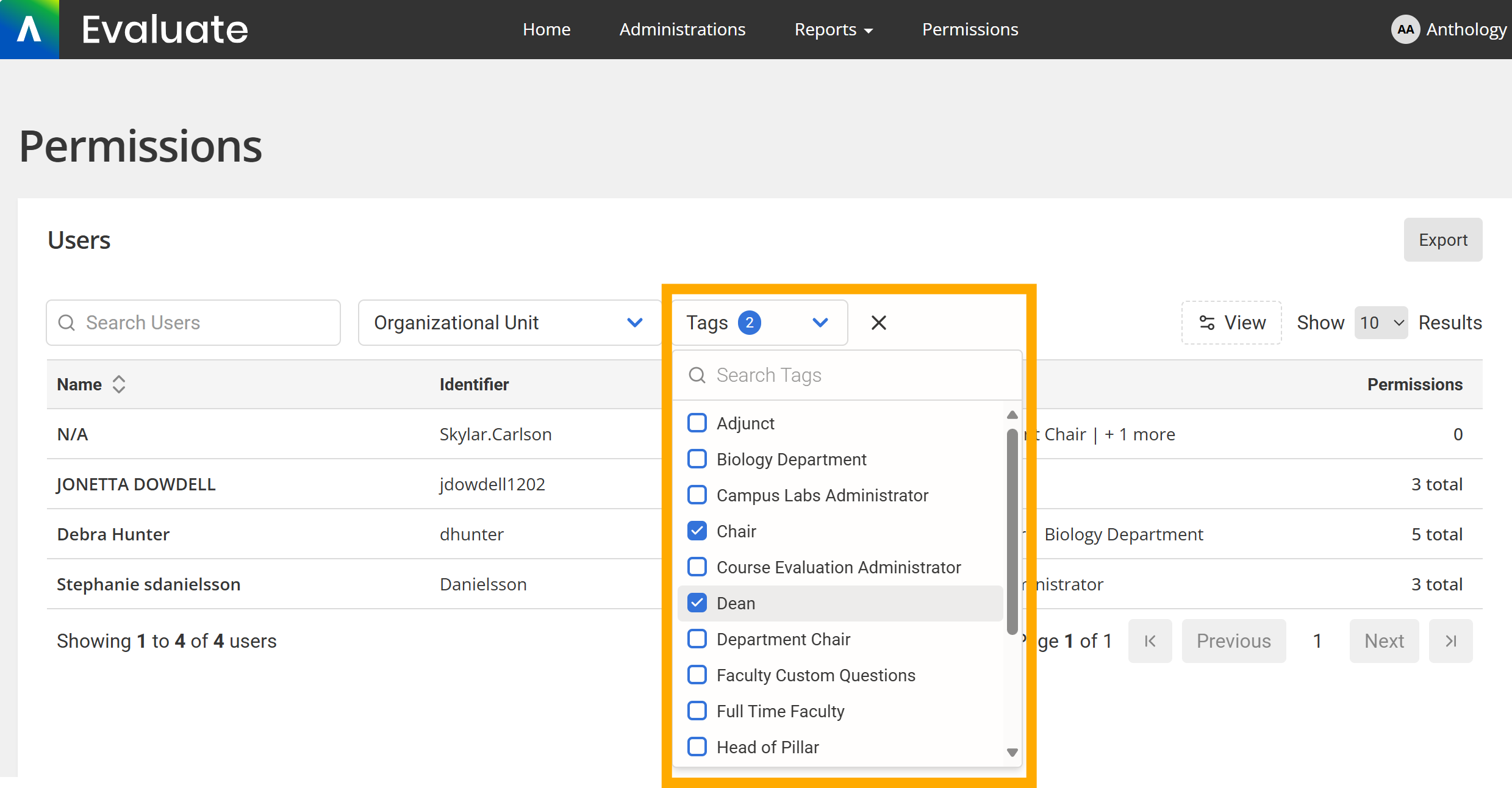Uncheck the Chair tag checkbox

coord(697,531)
